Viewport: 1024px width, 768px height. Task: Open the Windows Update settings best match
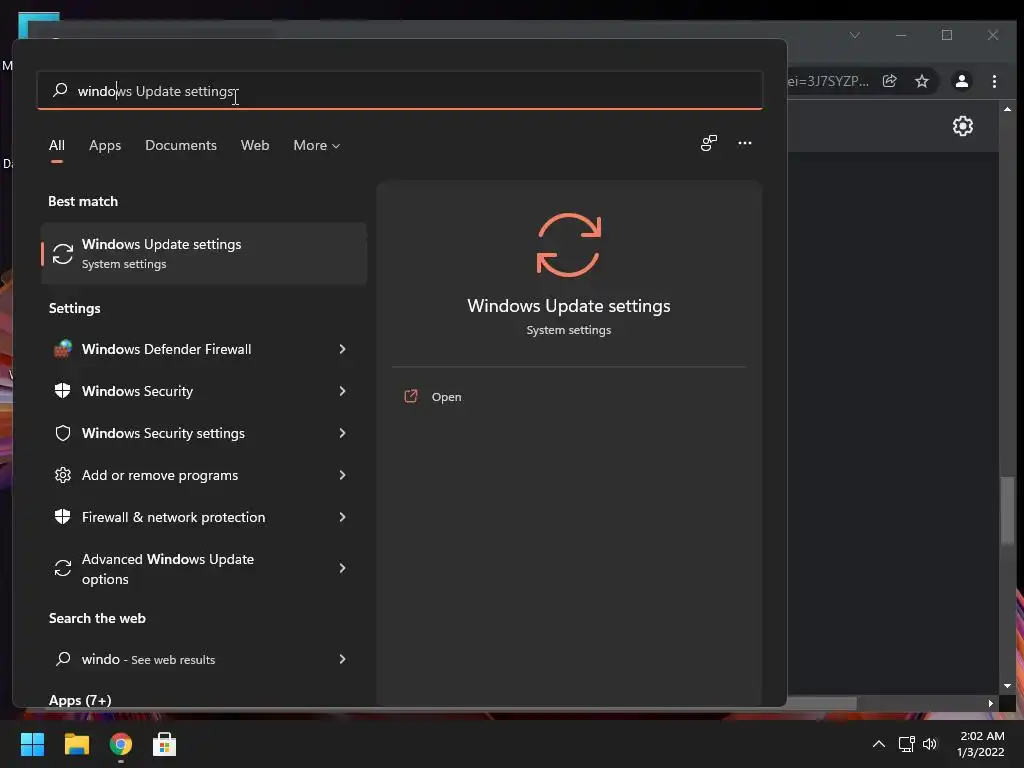204,253
